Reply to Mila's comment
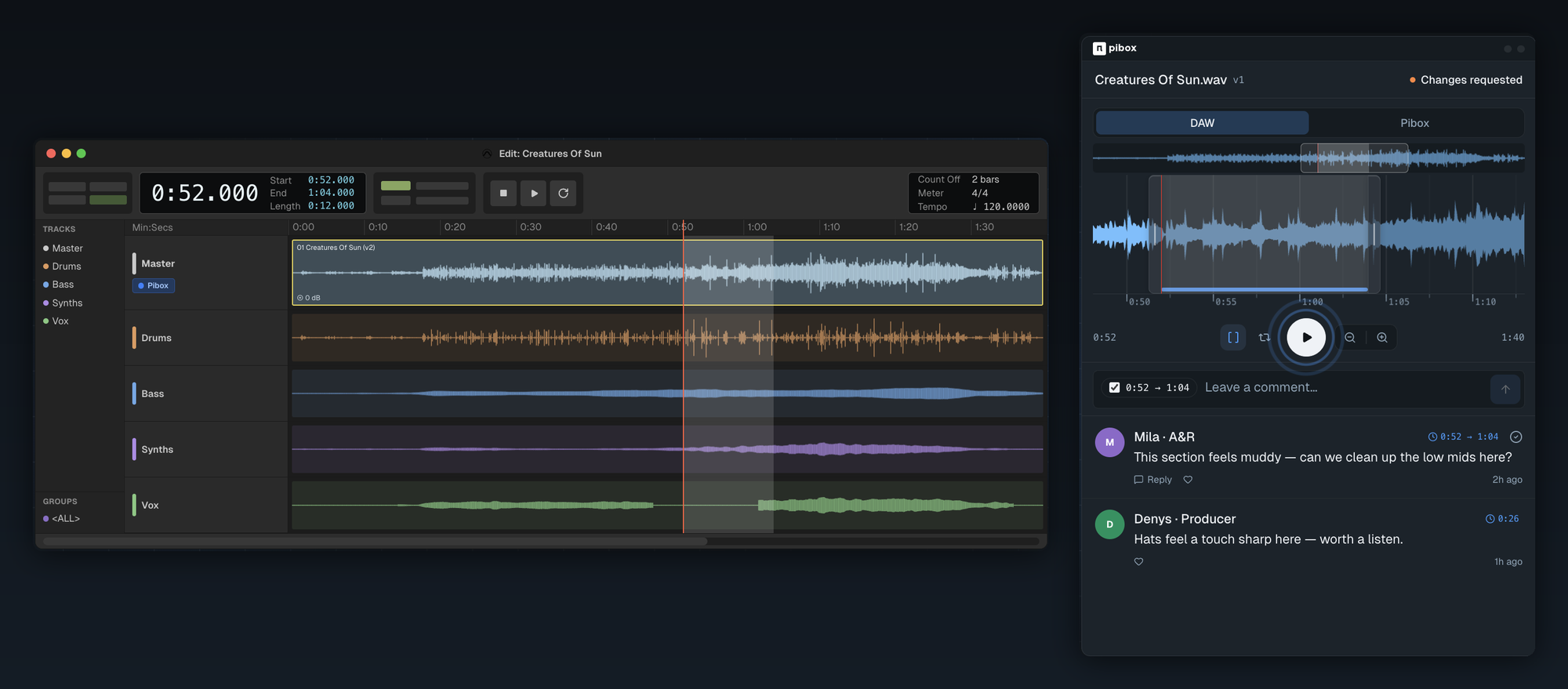 click(x=1152, y=480)
